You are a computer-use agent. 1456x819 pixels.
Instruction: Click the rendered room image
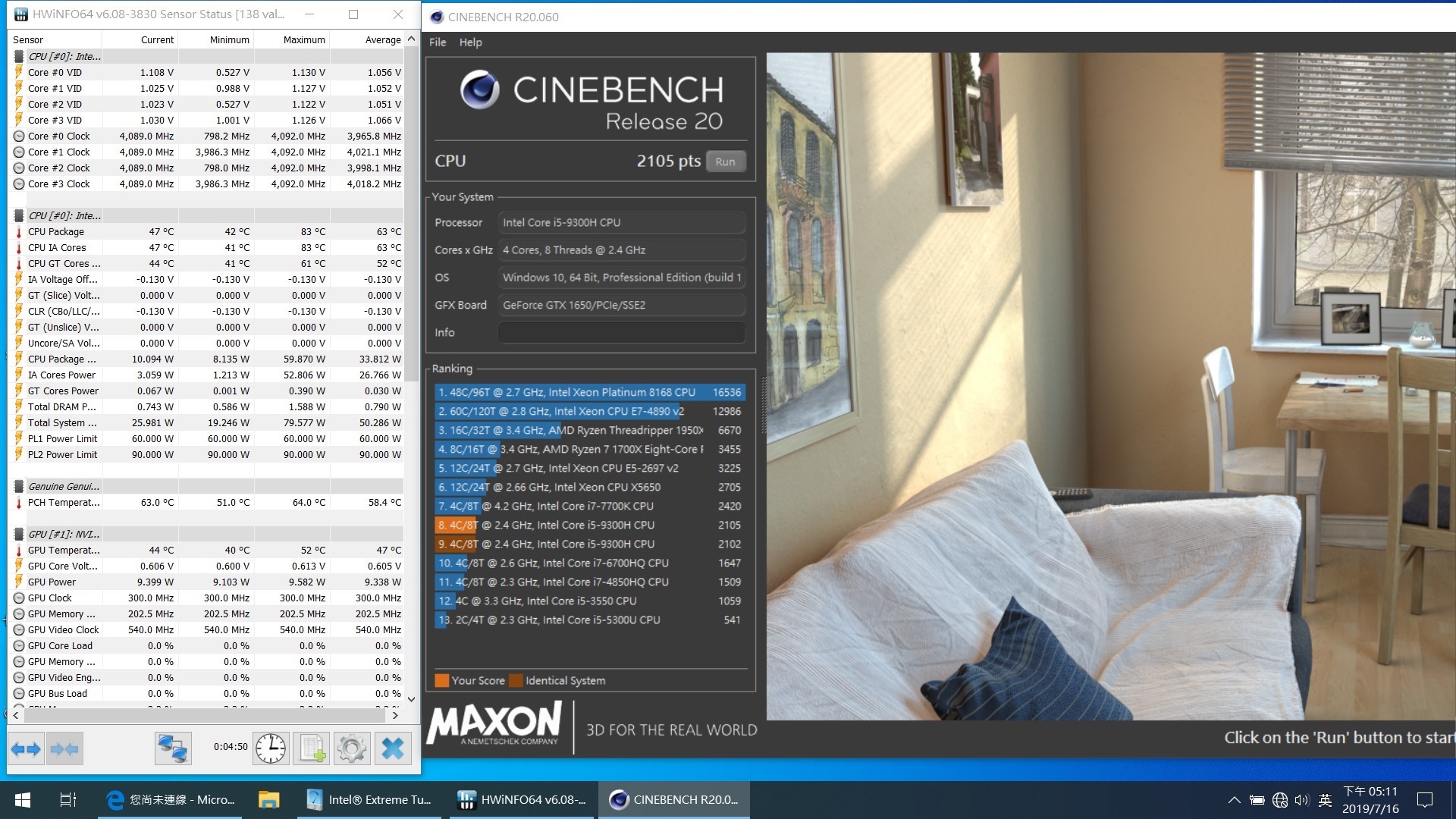click(x=1111, y=386)
